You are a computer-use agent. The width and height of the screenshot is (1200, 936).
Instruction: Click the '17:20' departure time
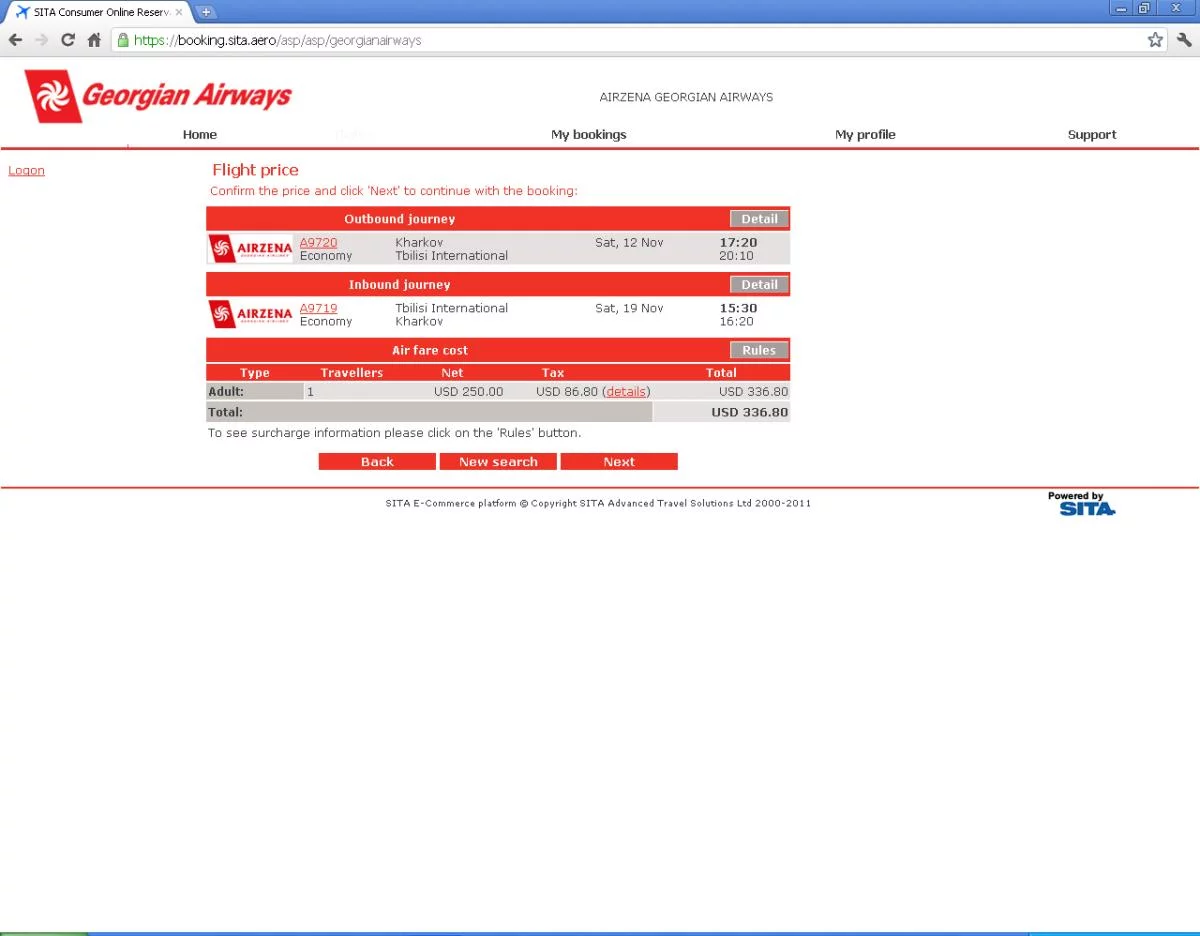738,242
